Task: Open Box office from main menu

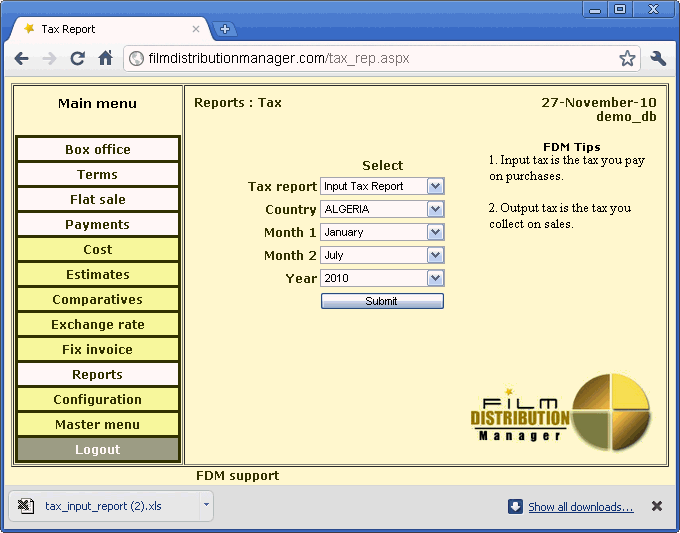Action: point(98,150)
